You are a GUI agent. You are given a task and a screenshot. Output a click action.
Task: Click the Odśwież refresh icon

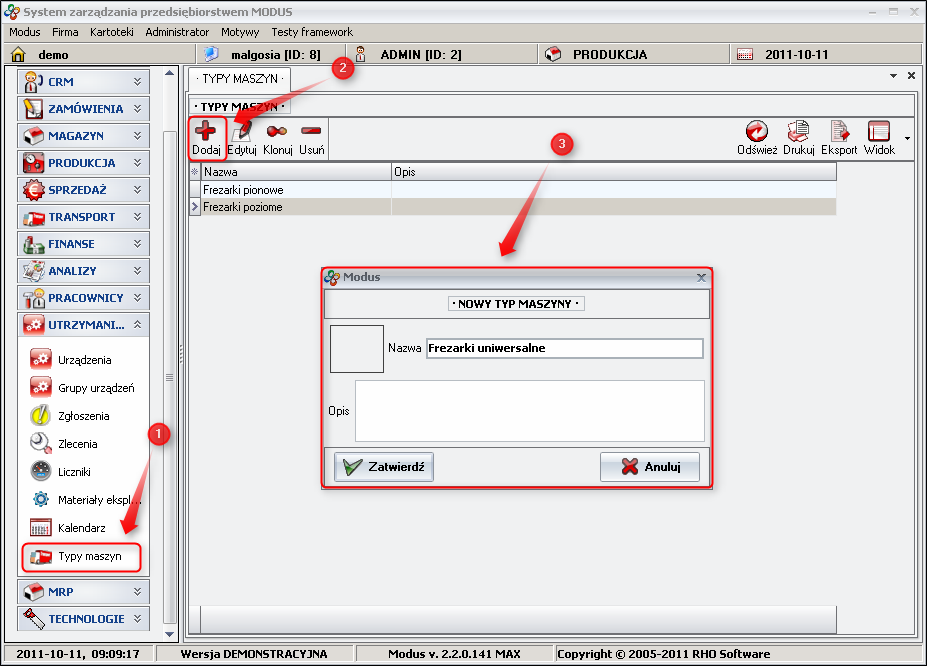click(757, 131)
